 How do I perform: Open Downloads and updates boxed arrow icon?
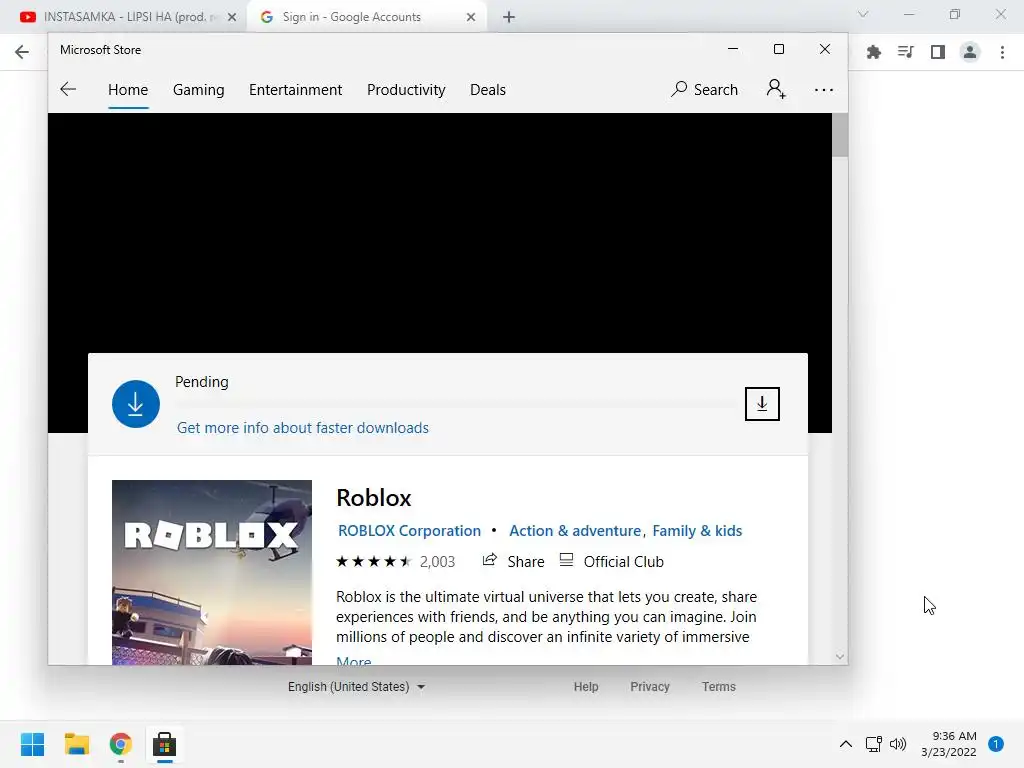tap(762, 404)
